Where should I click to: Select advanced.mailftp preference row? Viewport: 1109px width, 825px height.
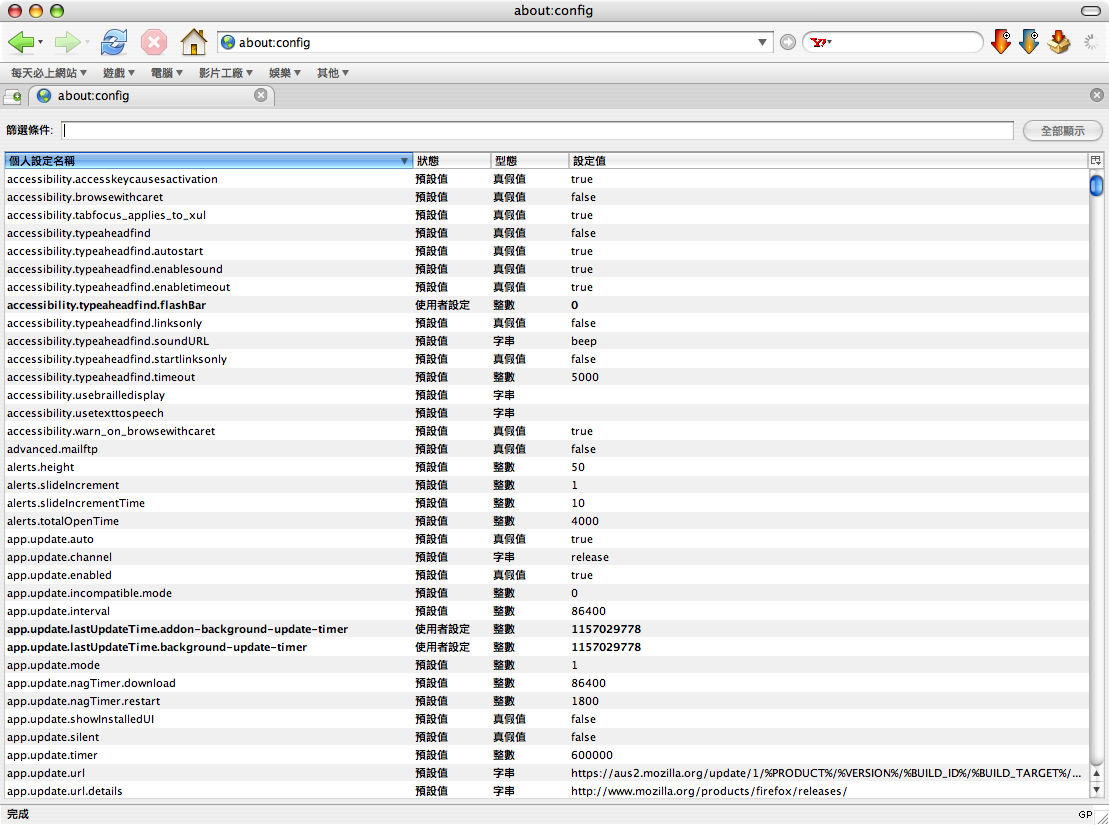546,449
